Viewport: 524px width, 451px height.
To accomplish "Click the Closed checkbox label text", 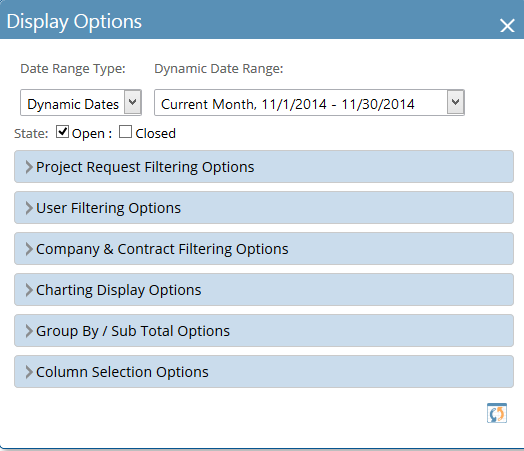I will (155, 133).
